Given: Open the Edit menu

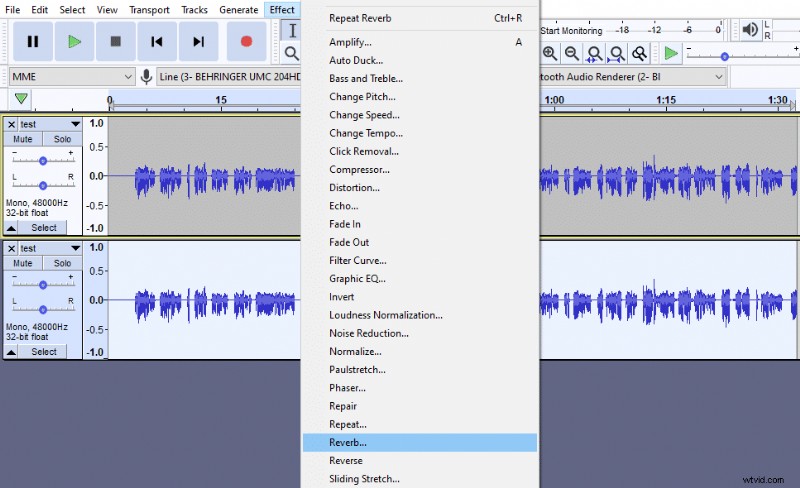Looking at the screenshot, I should tap(39, 10).
